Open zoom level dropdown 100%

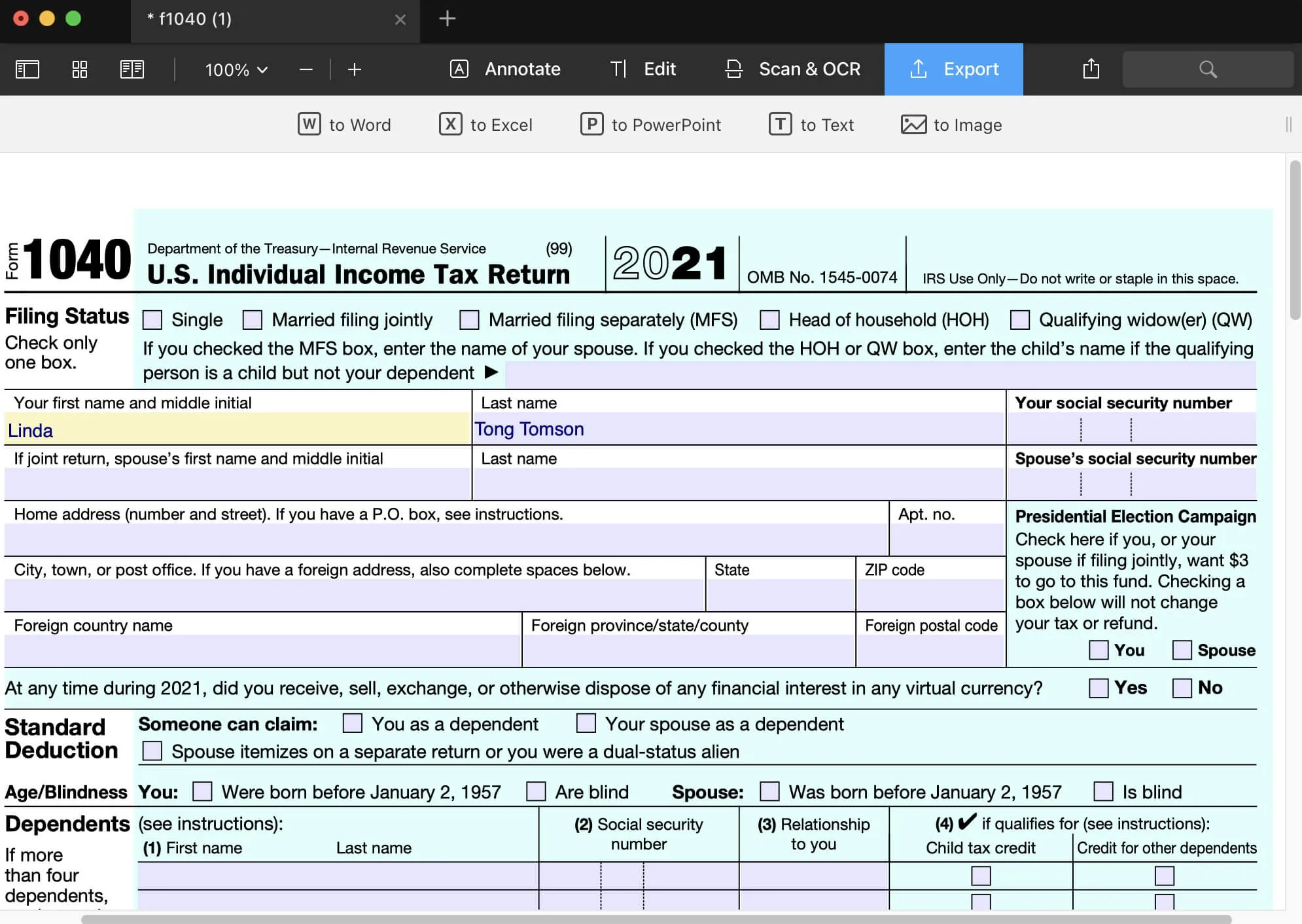click(235, 68)
